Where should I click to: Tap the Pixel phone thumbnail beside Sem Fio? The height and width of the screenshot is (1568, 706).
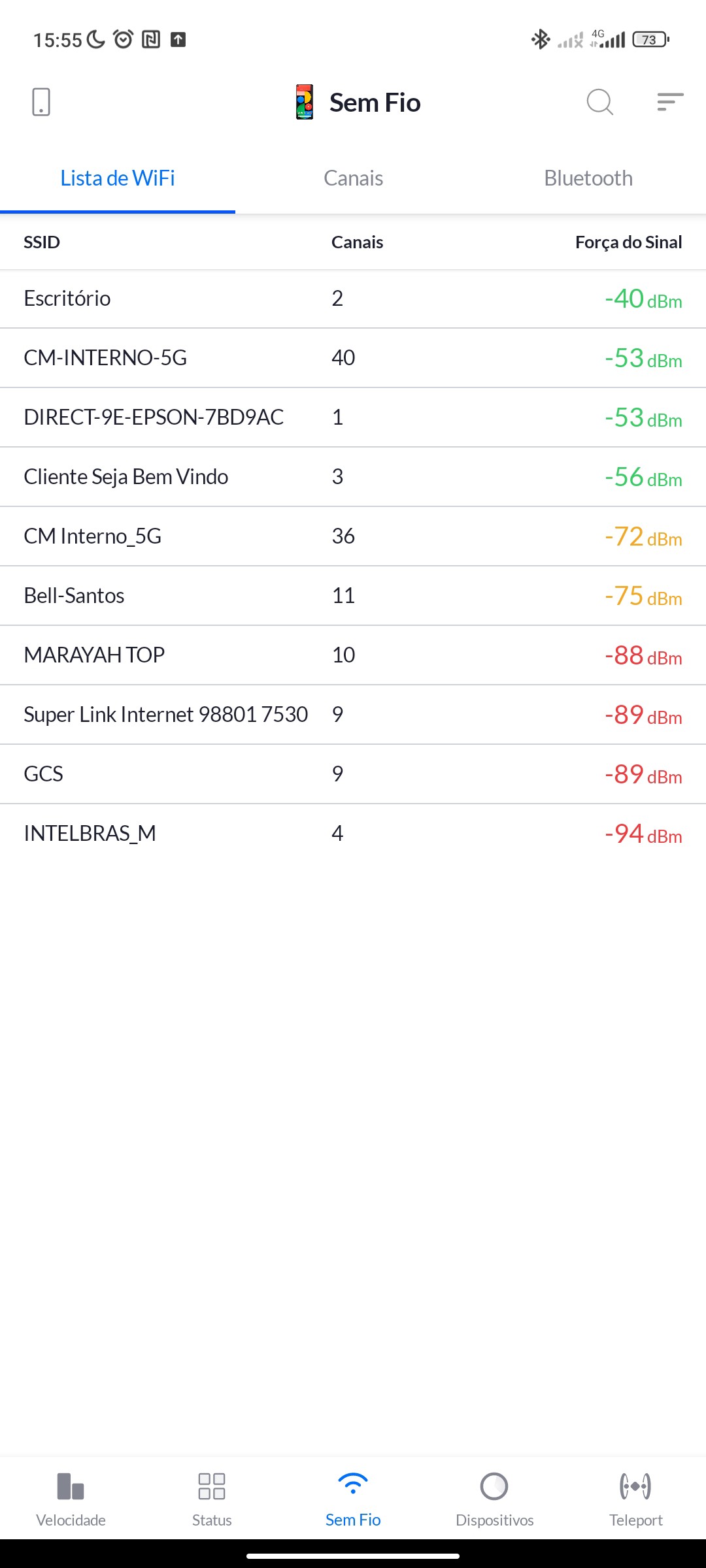(x=305, y=103)
